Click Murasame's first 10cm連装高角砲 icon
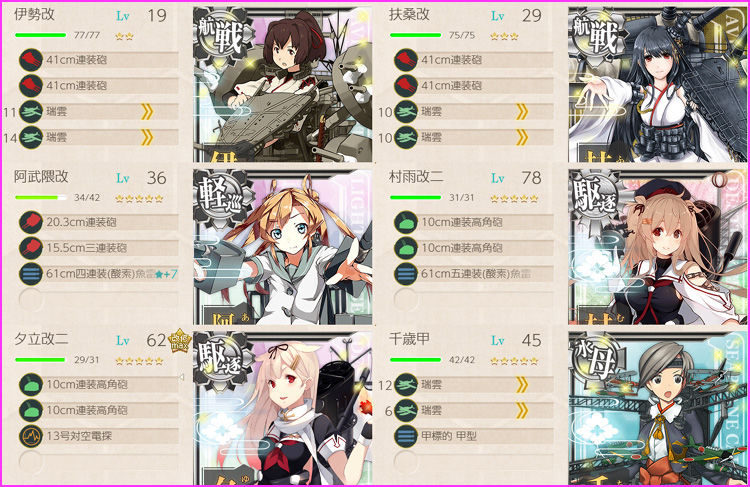The height and width of the screenshot is (487, 750). 406,222
